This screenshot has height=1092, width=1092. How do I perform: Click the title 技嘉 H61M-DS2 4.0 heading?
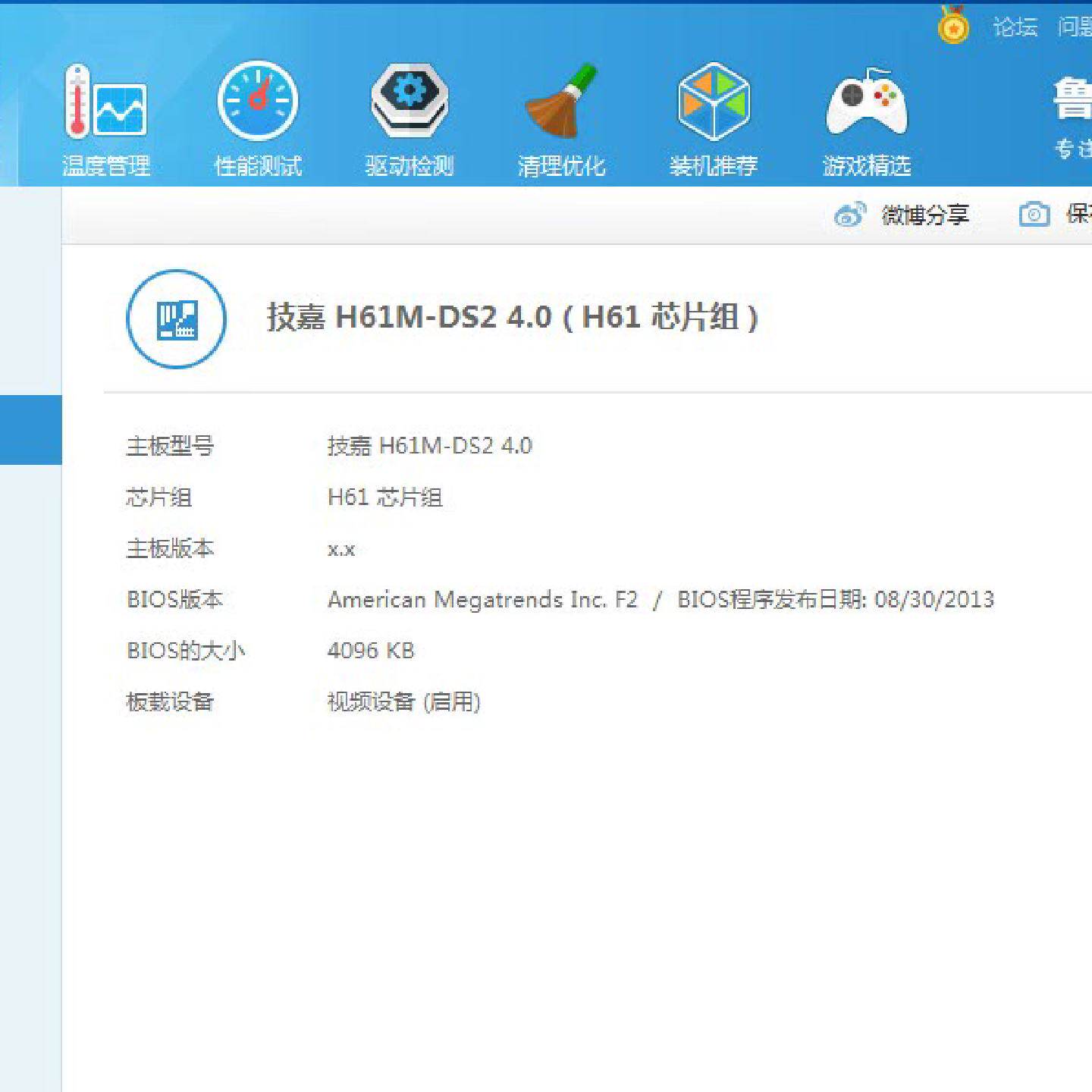512,317
